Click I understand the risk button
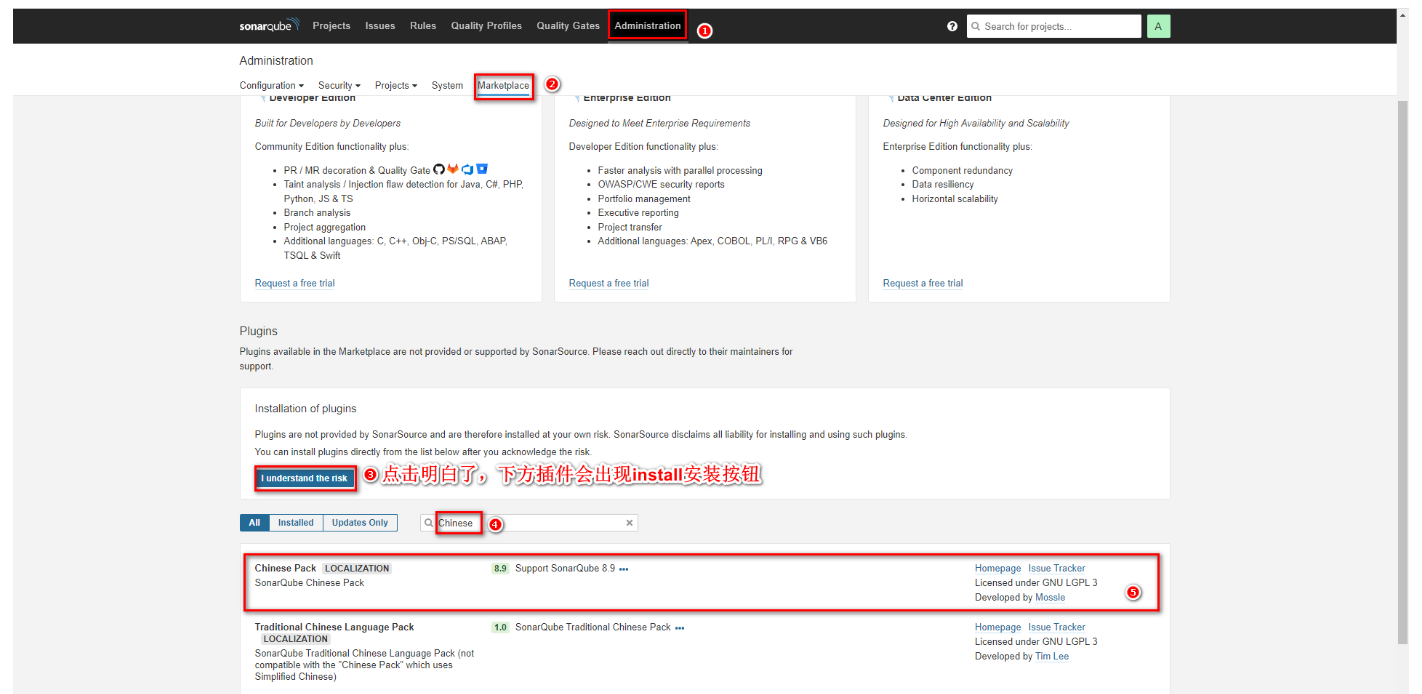 pyautogui.click(x=305, y=479)
